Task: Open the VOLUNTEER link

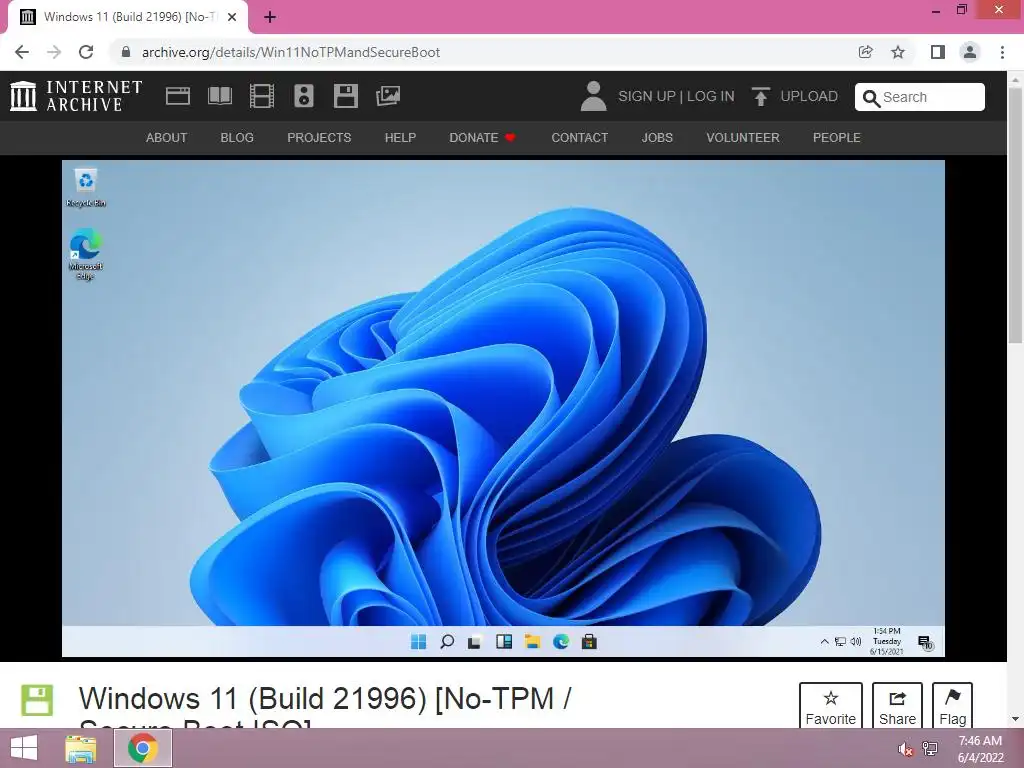Action: tap(743, 138)
